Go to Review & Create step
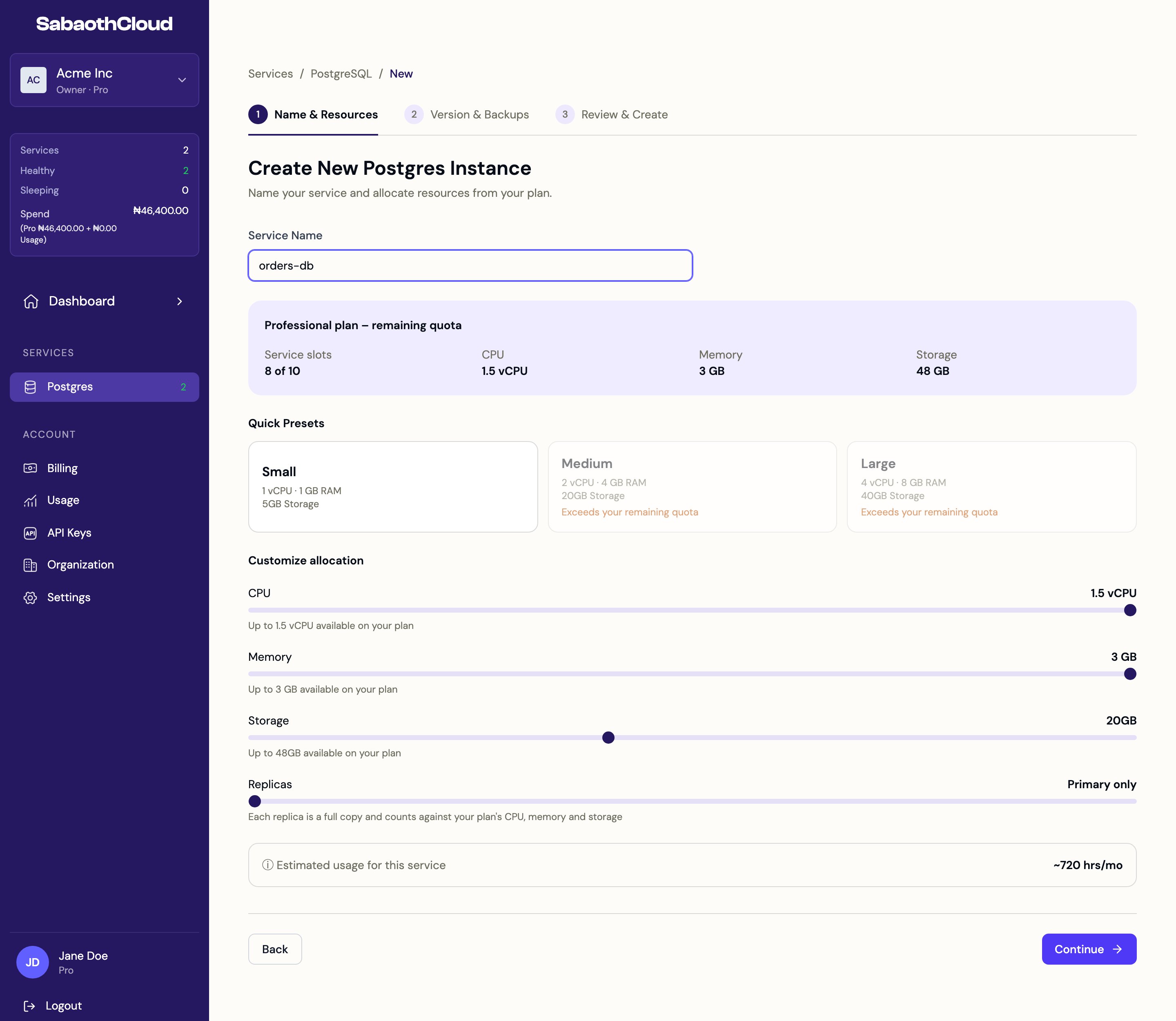 pyautogui.click(x=611, y=114)
